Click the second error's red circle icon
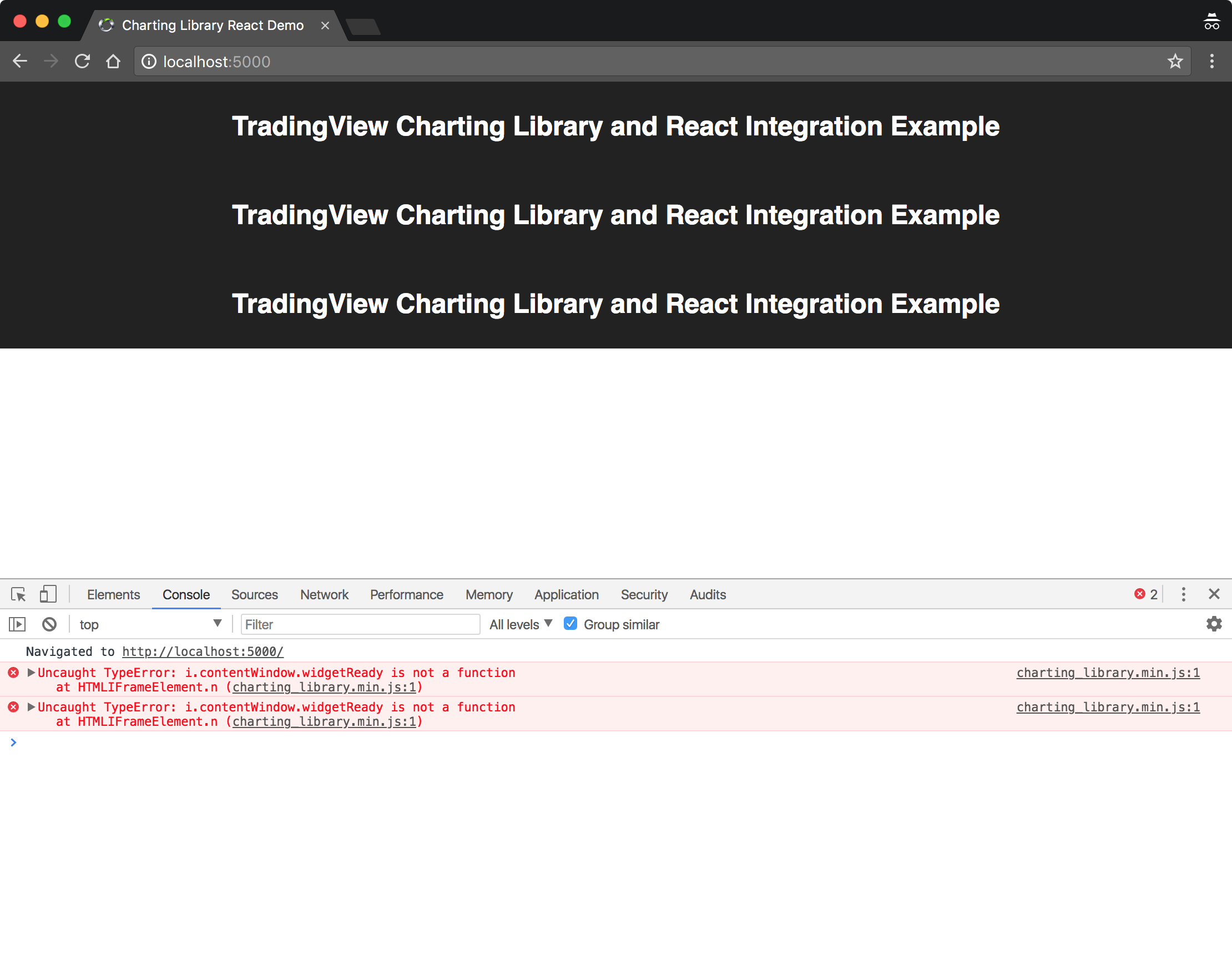The image size is (1232, 970). pos(14,707)
